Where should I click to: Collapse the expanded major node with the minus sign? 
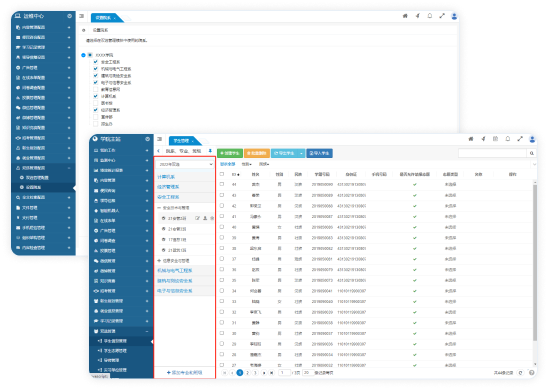click(x=159, y=208)
